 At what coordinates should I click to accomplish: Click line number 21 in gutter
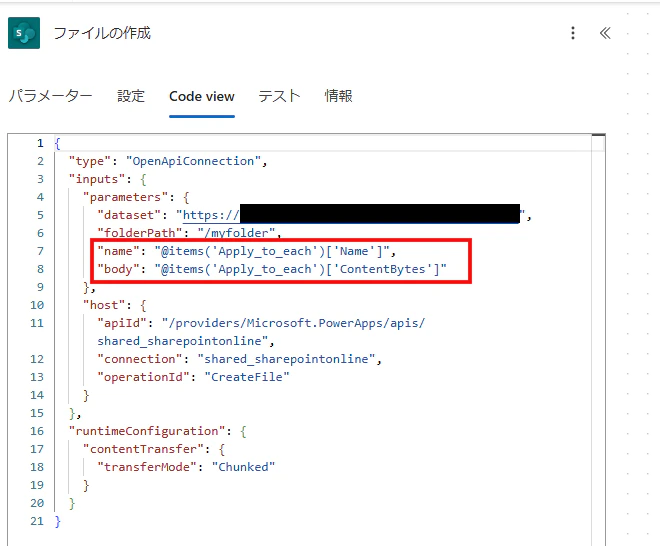(37, 521)
